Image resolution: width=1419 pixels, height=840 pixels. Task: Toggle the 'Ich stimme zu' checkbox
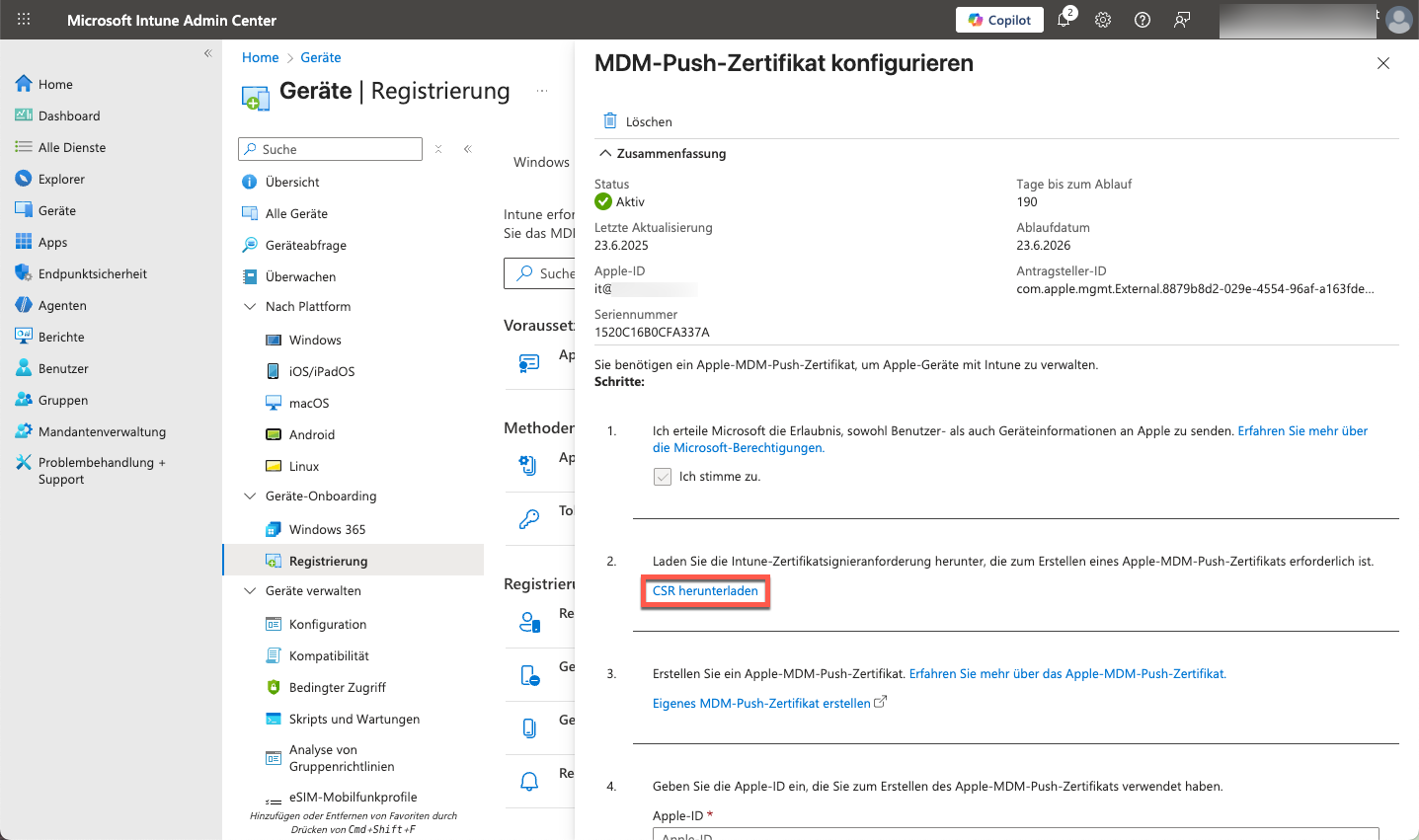(663, 477)
